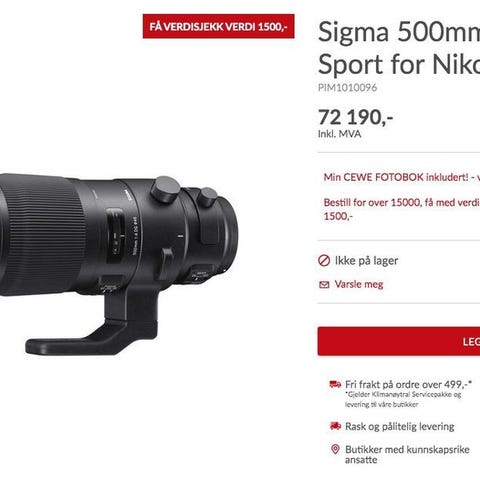Click the Inkl. MVA label
The width and height of the screenshot is (480, 480).
click(x=339, y=134)
